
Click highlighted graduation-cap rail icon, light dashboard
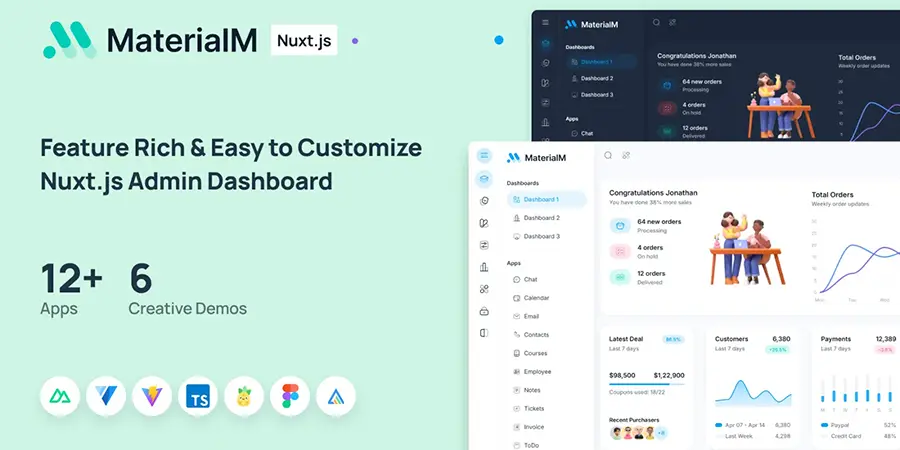(484, 180)
